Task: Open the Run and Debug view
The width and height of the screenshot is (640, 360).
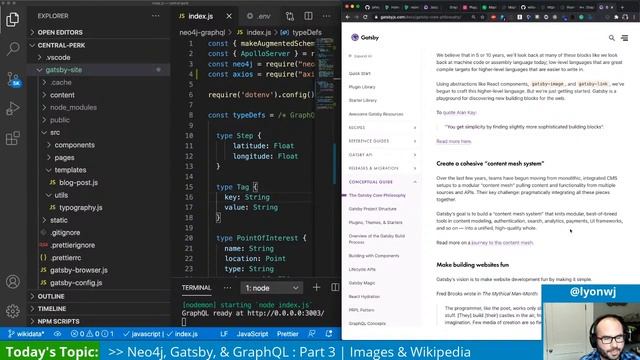Action: click(13, 109)
